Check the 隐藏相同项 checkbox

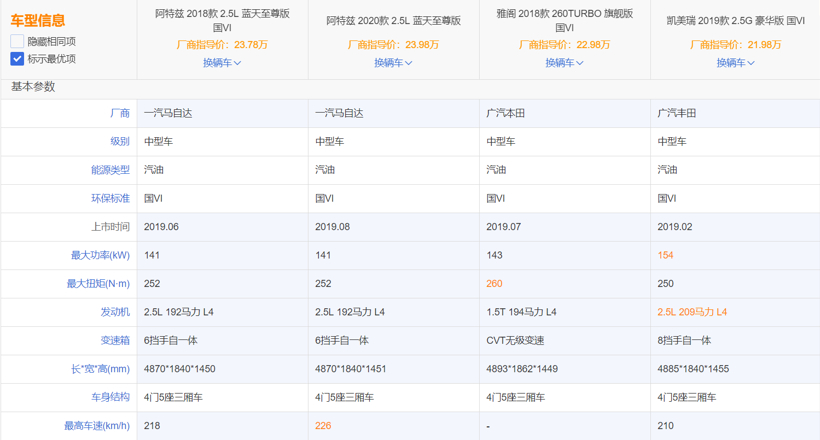pos(17,41)
